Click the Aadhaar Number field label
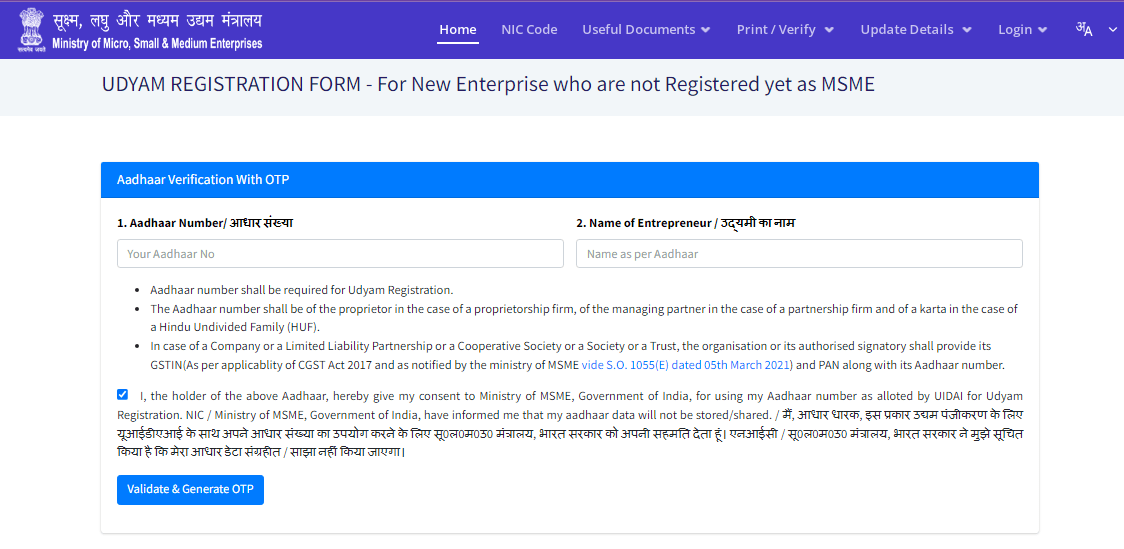This screenshot has height=549, width=1124. (205, 223)
